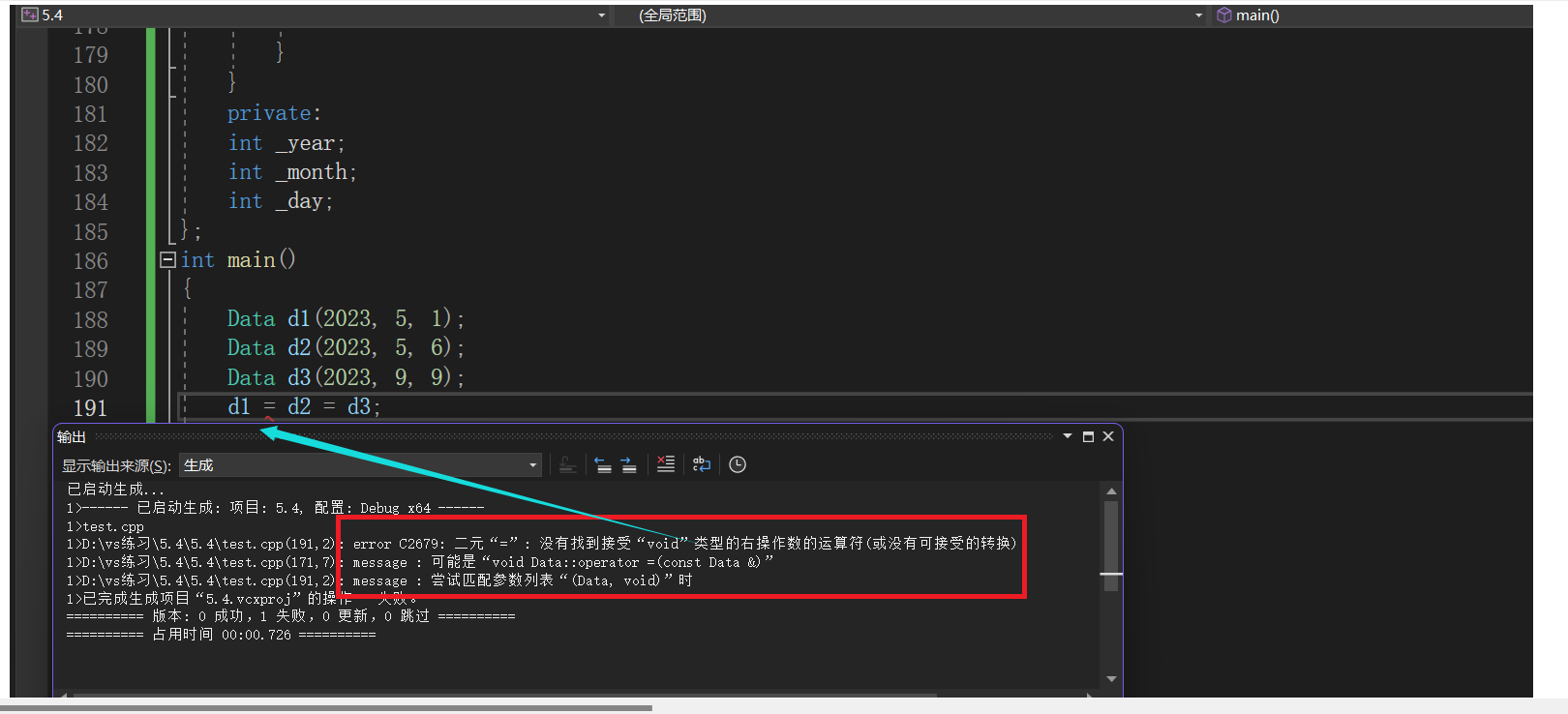The height and width of the screenshot is (714, 1568).
Task: Click 'int _day;' declaration
Action: coord(281,201)
